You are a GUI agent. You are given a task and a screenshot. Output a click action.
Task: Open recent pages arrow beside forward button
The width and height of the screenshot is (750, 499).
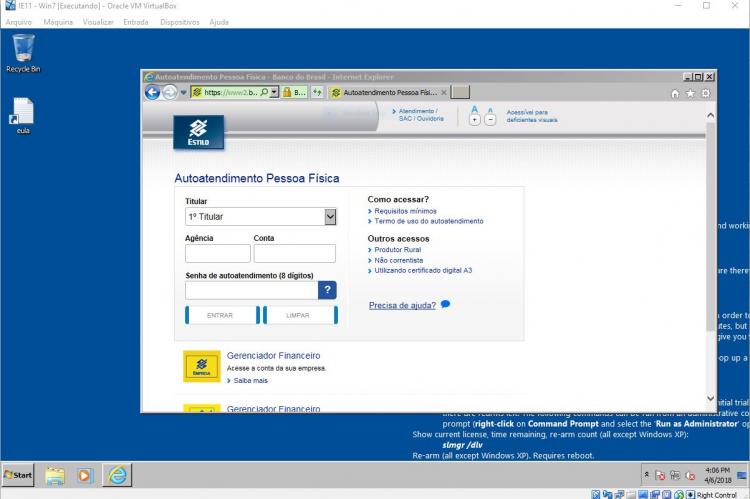[x=183, y=93]
